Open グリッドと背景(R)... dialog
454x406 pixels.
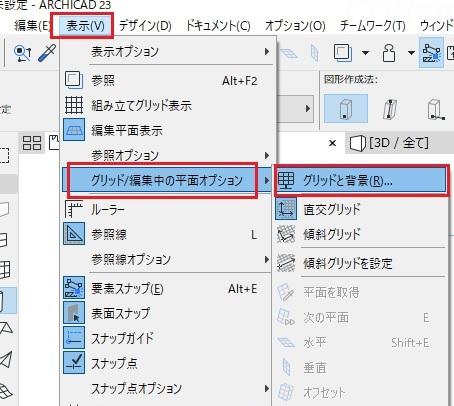point(361,180)
